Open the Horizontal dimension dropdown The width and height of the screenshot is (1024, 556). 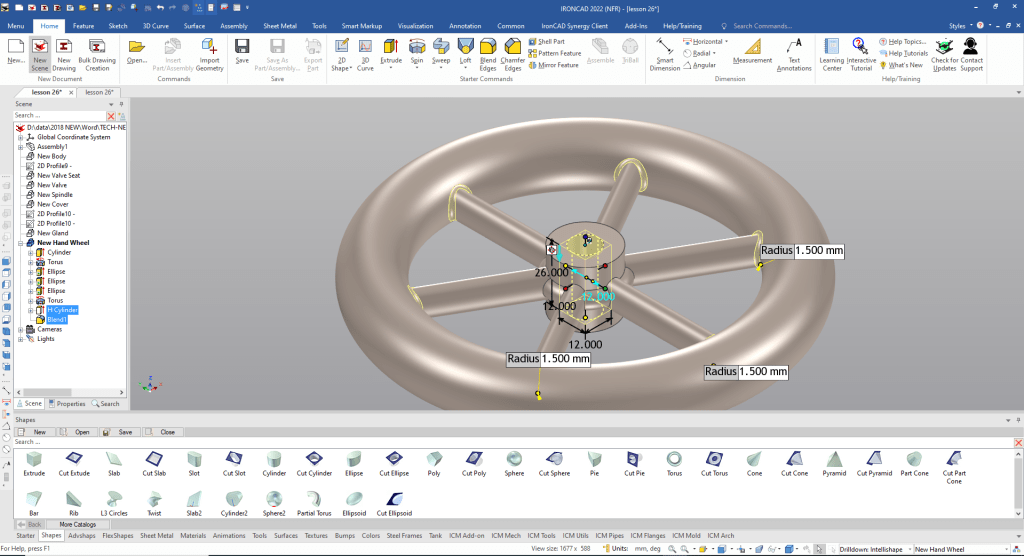click(x=726, y=42)
